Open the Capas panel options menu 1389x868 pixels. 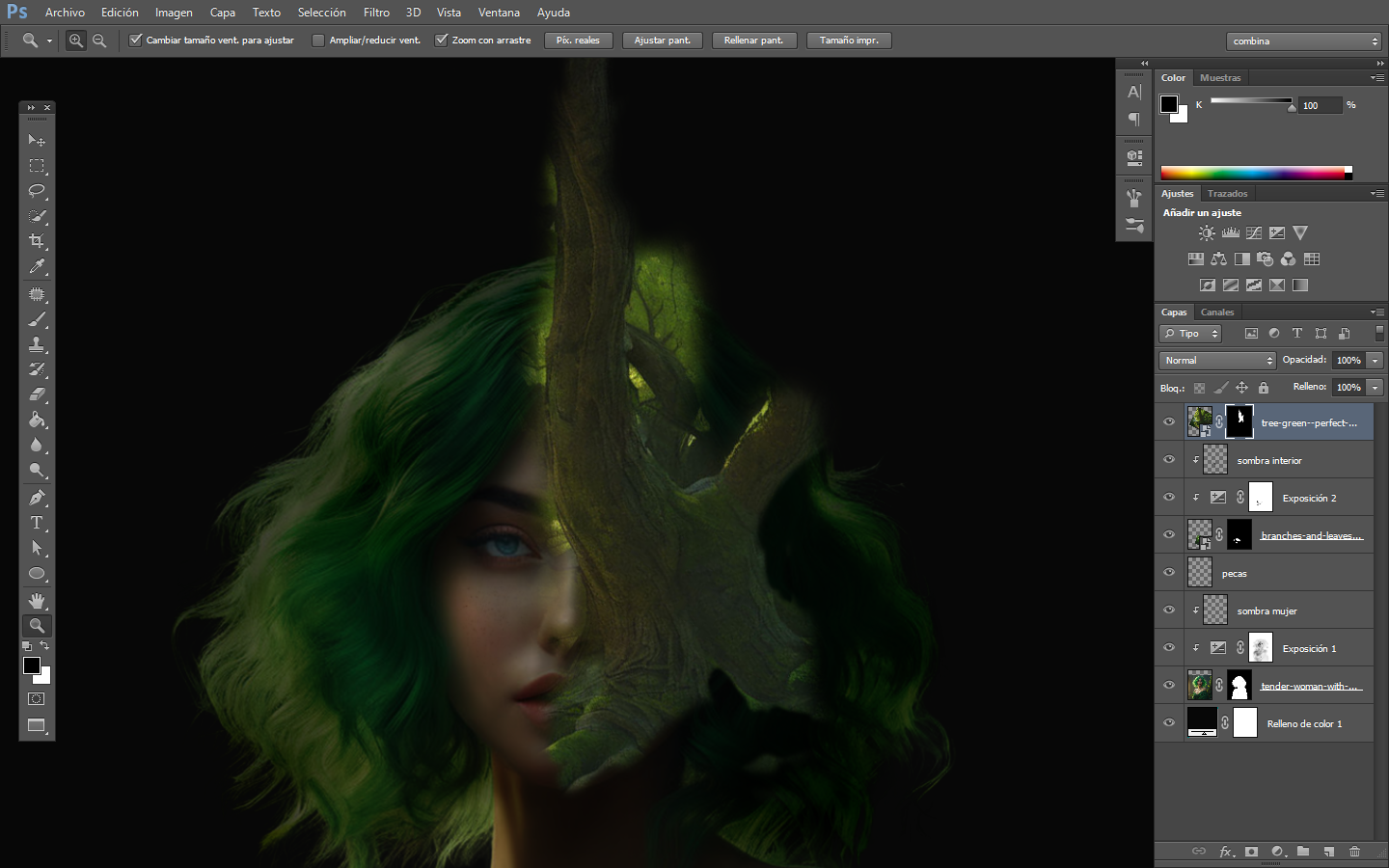(1377, 312)
